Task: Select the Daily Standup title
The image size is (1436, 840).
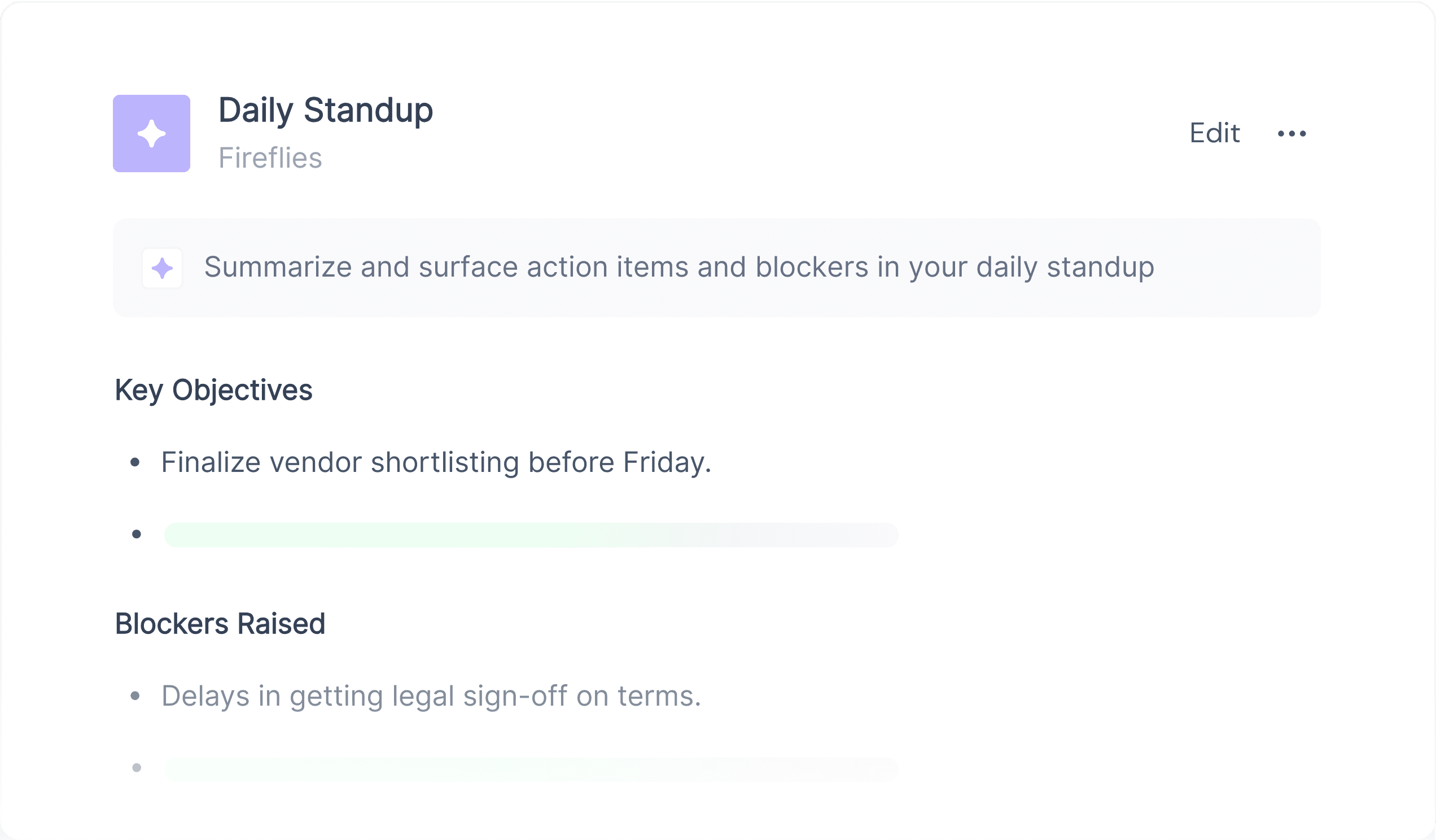Action: tap(326, 110)
